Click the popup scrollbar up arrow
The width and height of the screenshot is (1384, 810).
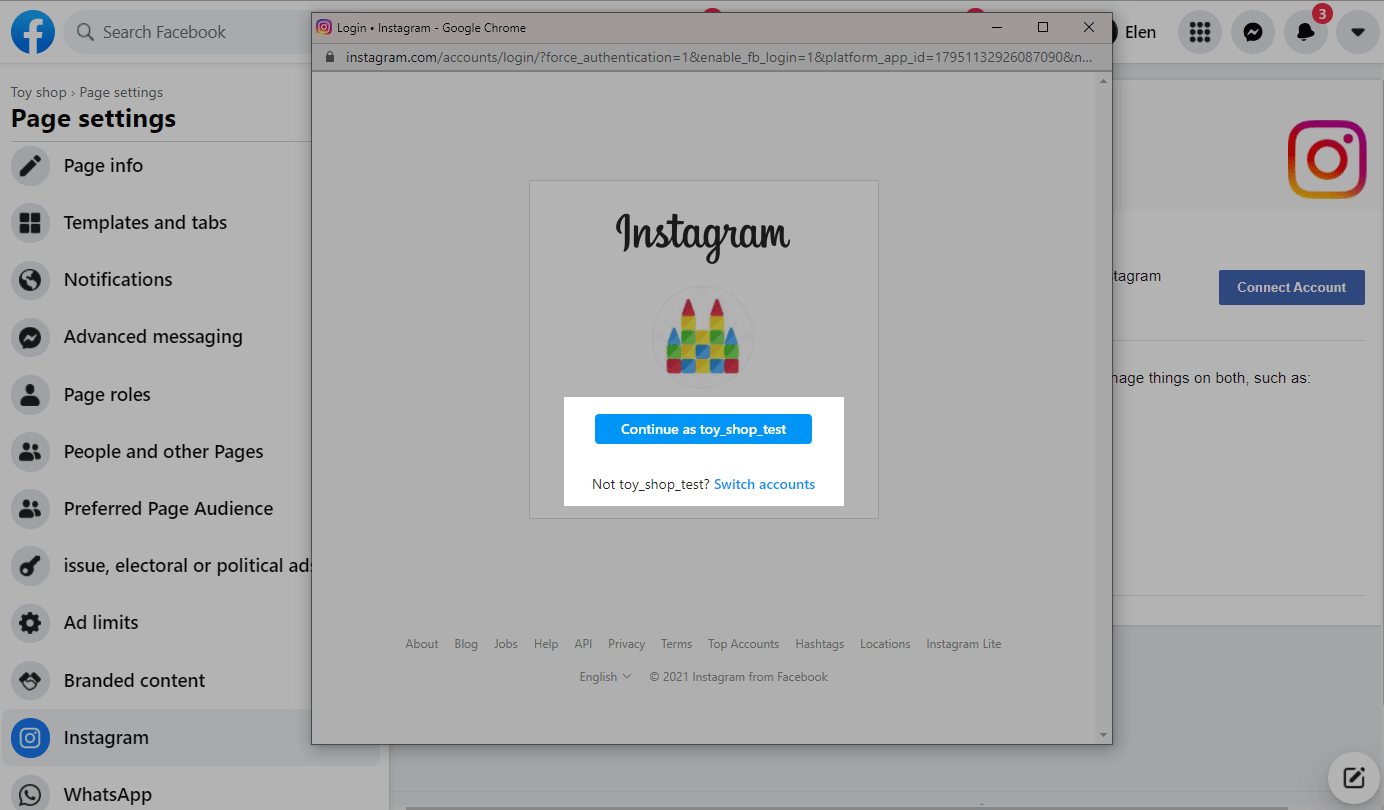pos(1104,80)
